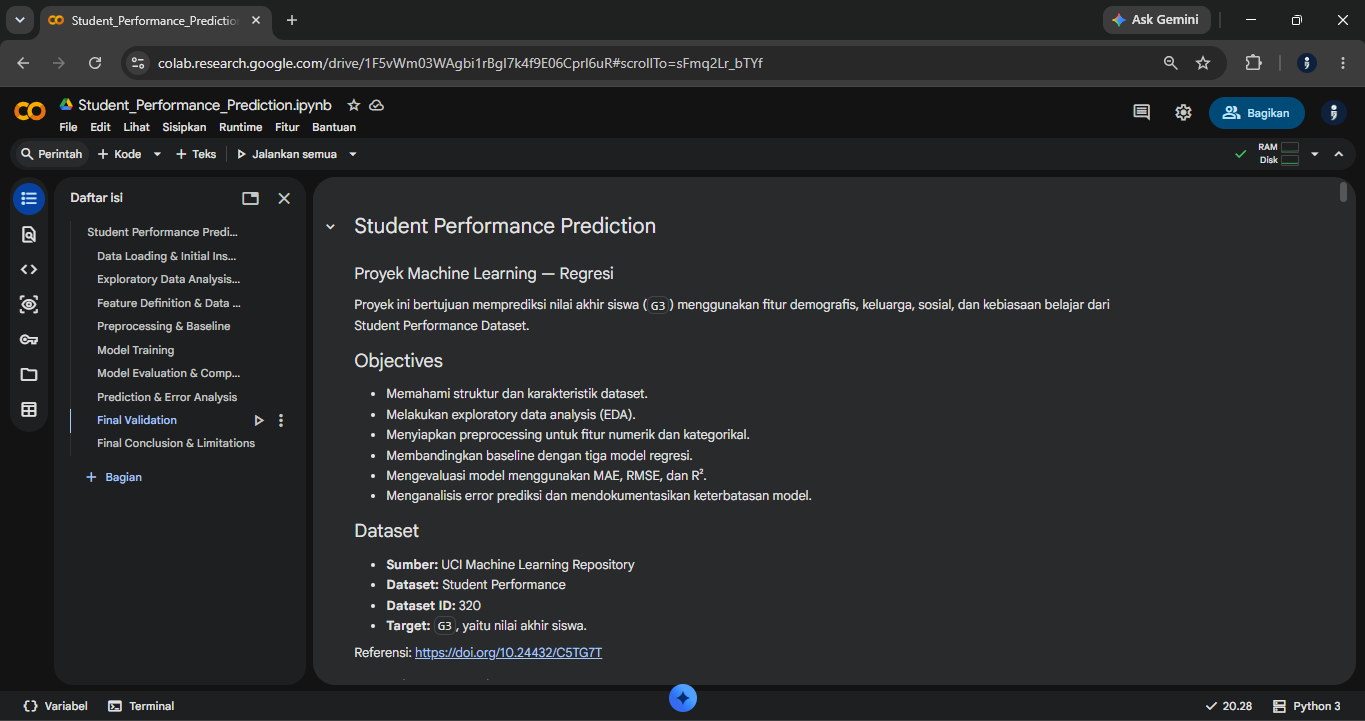Rename the notebook title field
The height and width of the screenshot is (721, 1365).
pos(205,105)
